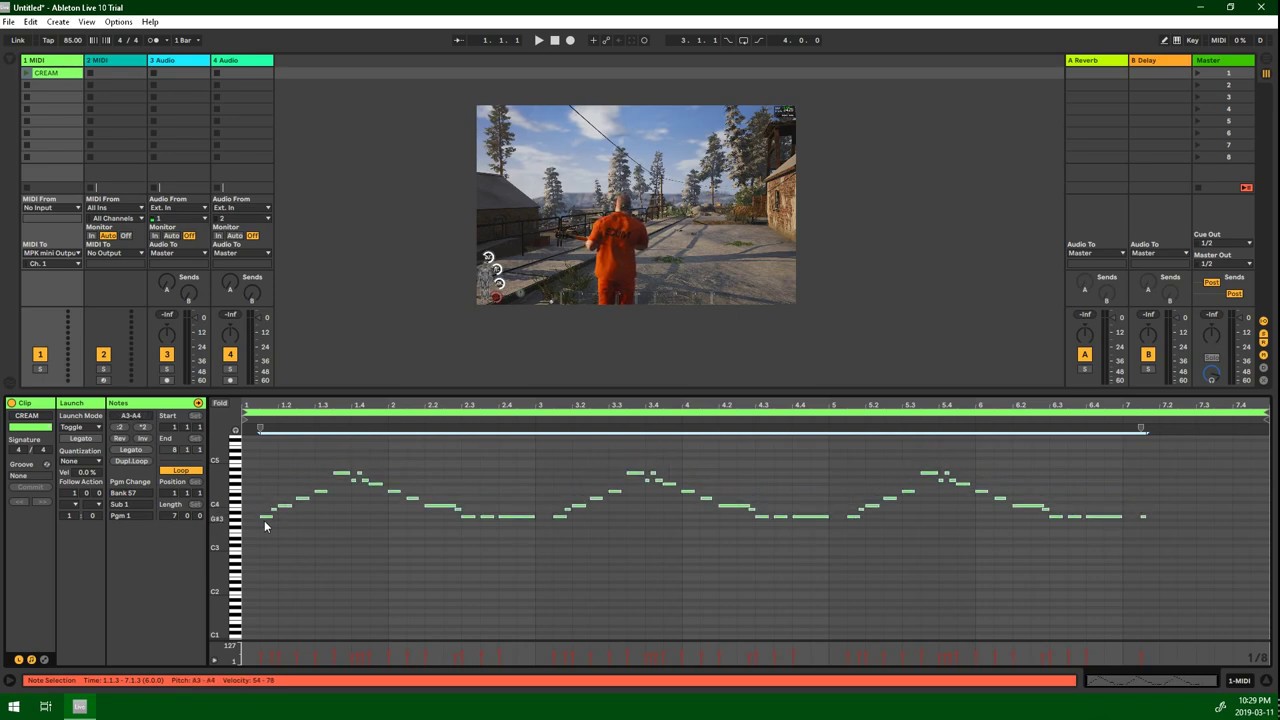This screenshot has height=720, width=1280.
Task: Click the clip color green swatch
Action: pyautogui.click(x=29, y=427)
